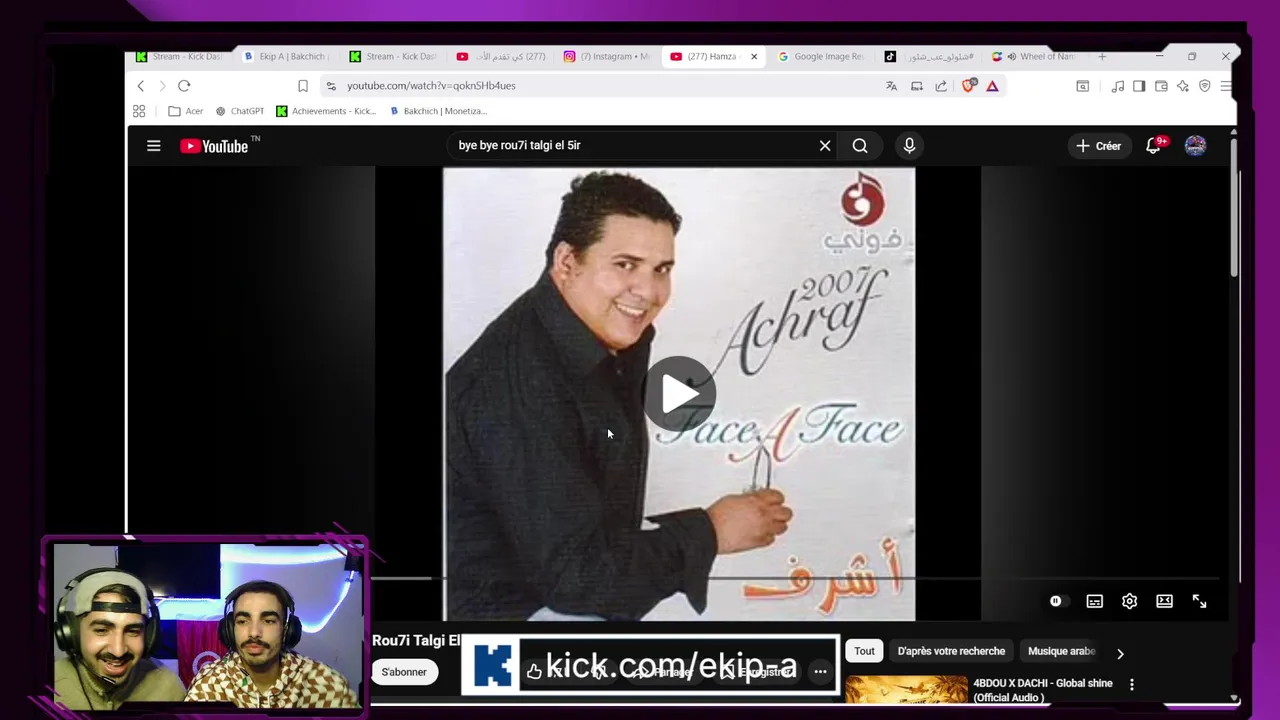Open options menu for 4BDOU X DACHI video
The width and height of the screenshot is (1280, 720).
1132,685
